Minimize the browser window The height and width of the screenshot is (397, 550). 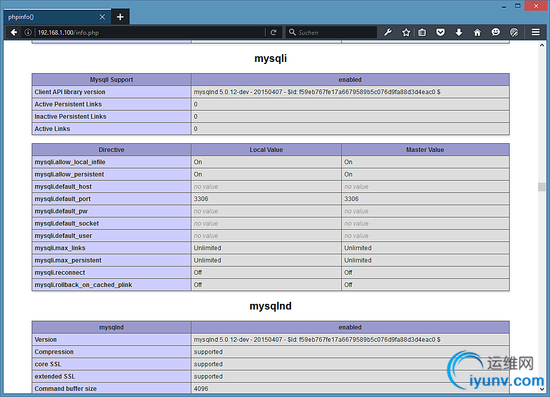[504, 6]
